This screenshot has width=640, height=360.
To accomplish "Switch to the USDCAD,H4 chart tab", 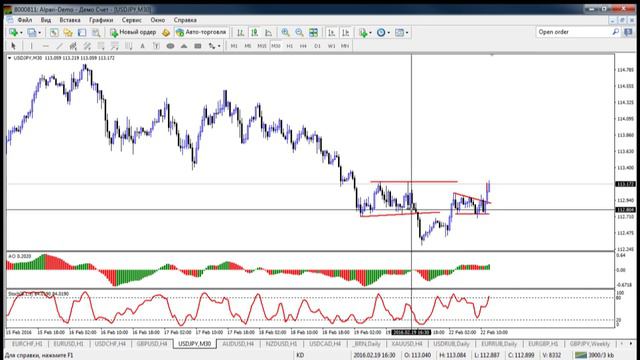I will tap(325, 344).
